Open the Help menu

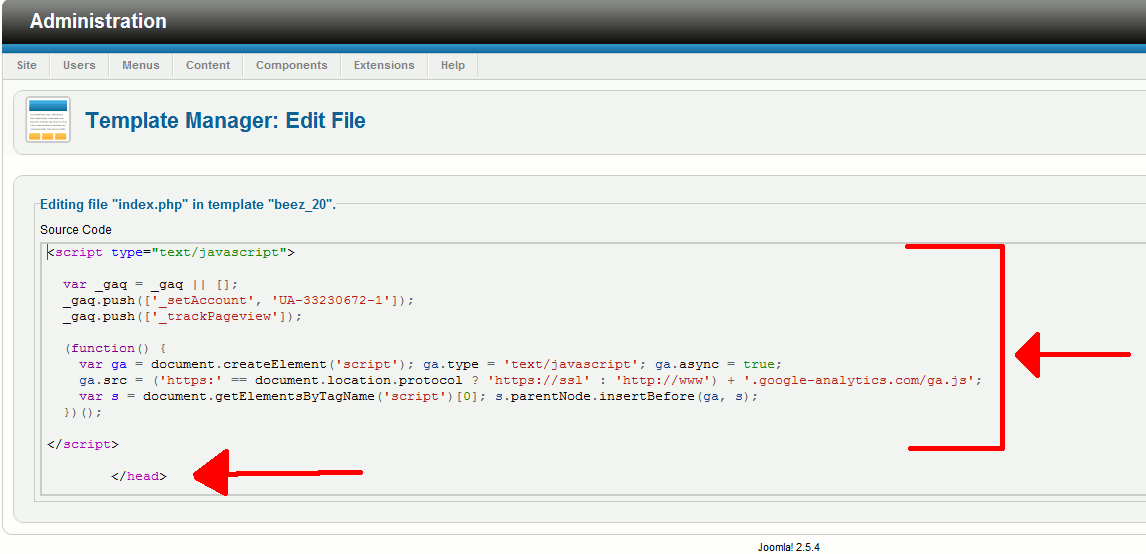click(453, 65)
